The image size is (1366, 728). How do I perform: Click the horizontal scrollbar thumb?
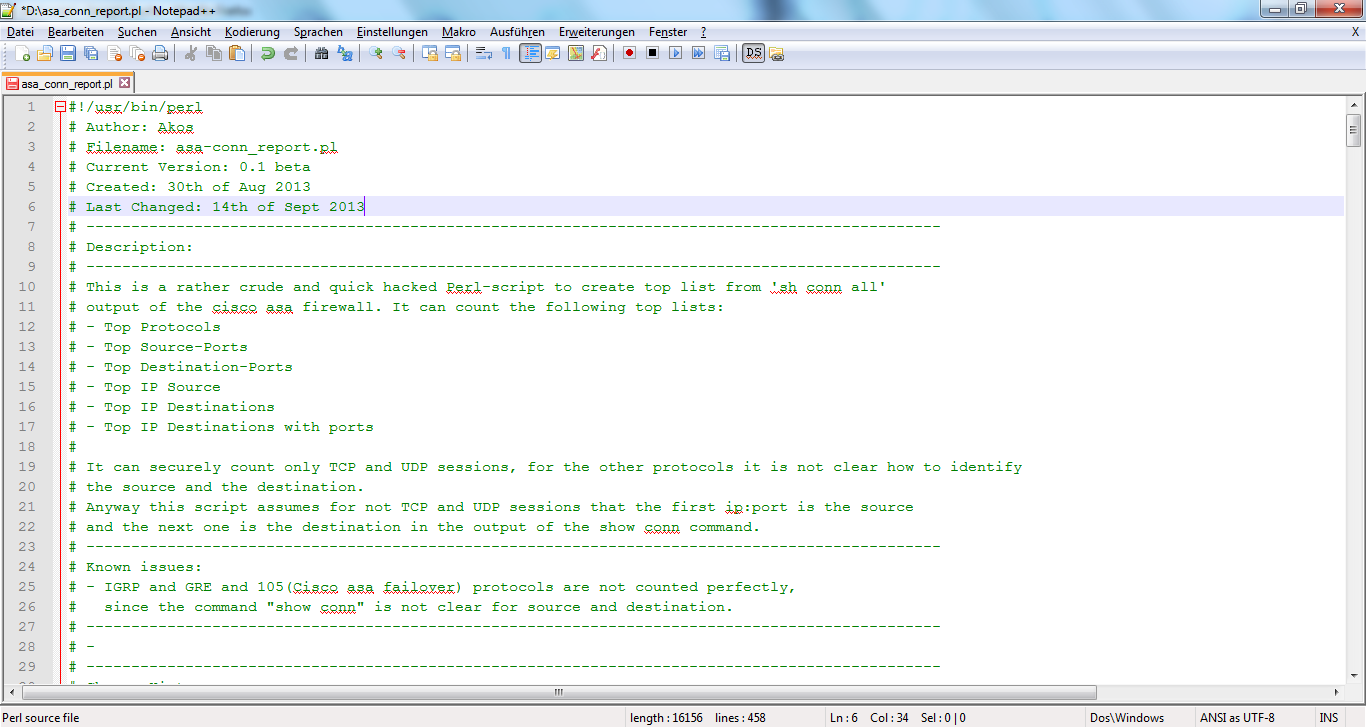(558, 692)
